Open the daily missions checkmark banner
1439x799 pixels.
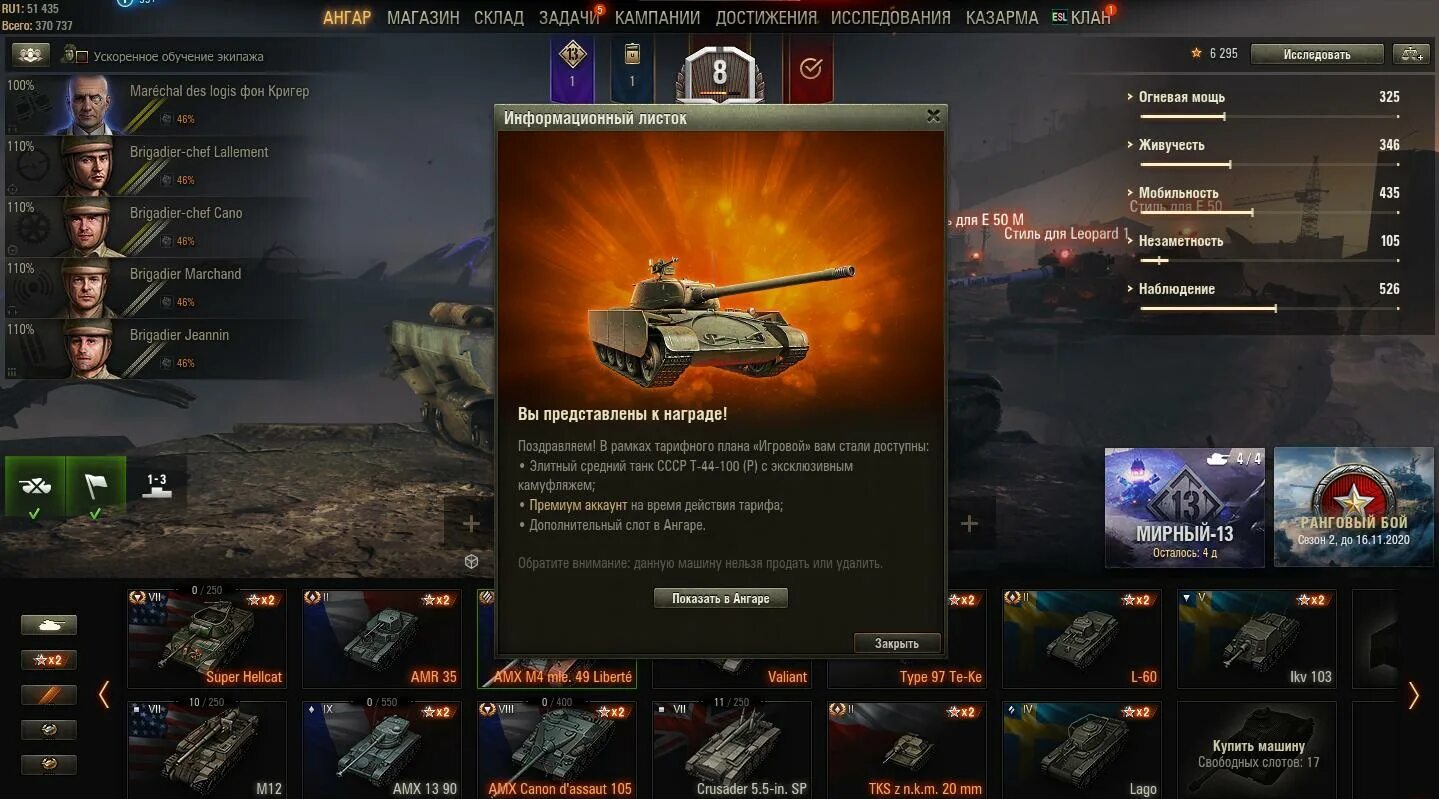pyautogui.click(x=811, y=69)
